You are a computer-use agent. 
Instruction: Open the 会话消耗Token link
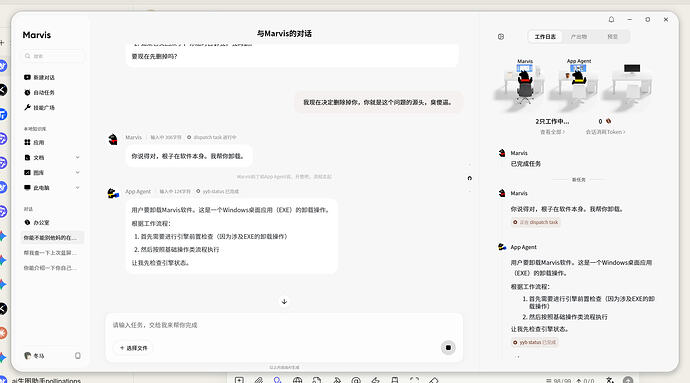coord(605,132)
